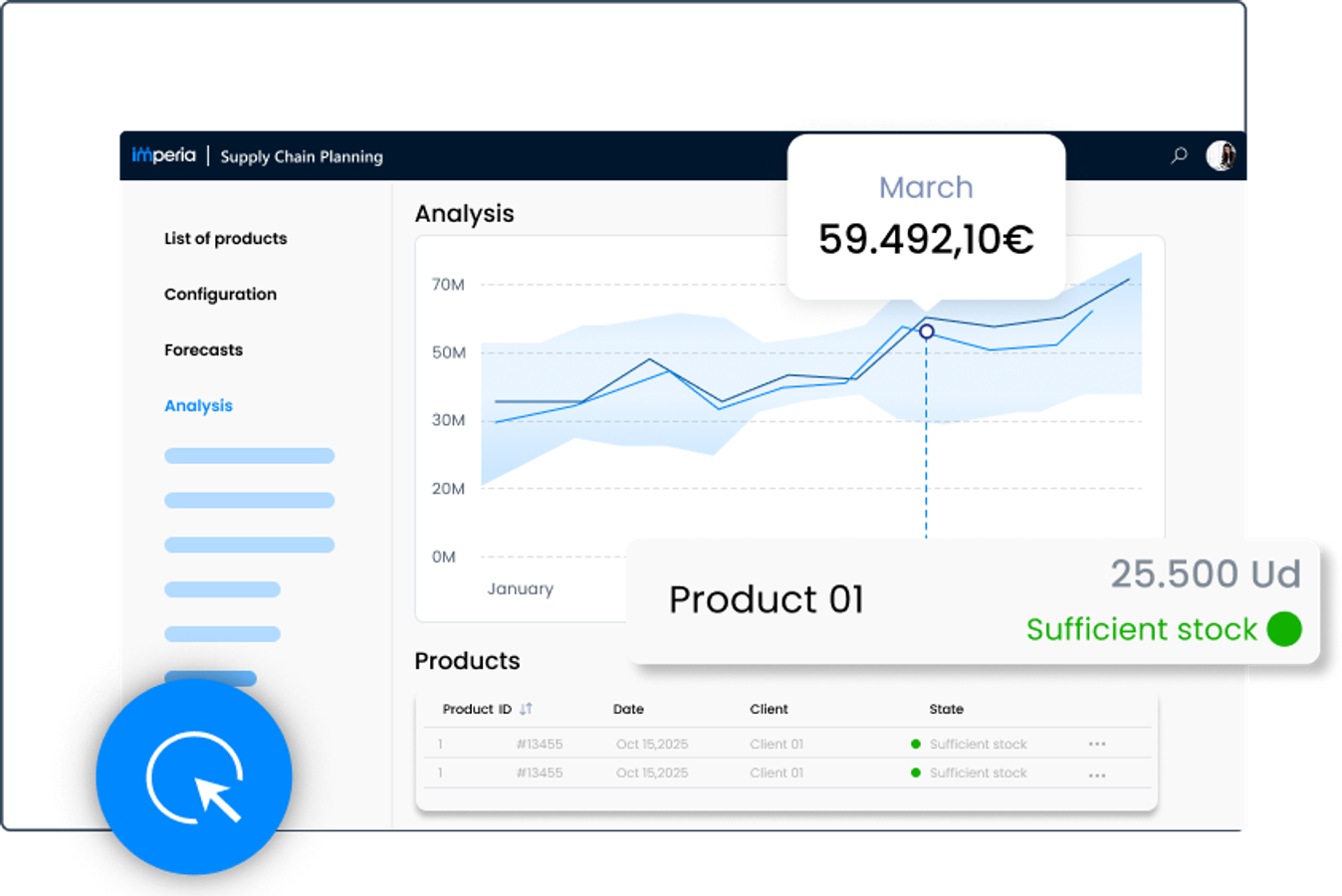Click the green Sufficient stock indicator circle
The image size is (1342, 896).
click(1284, 629)
